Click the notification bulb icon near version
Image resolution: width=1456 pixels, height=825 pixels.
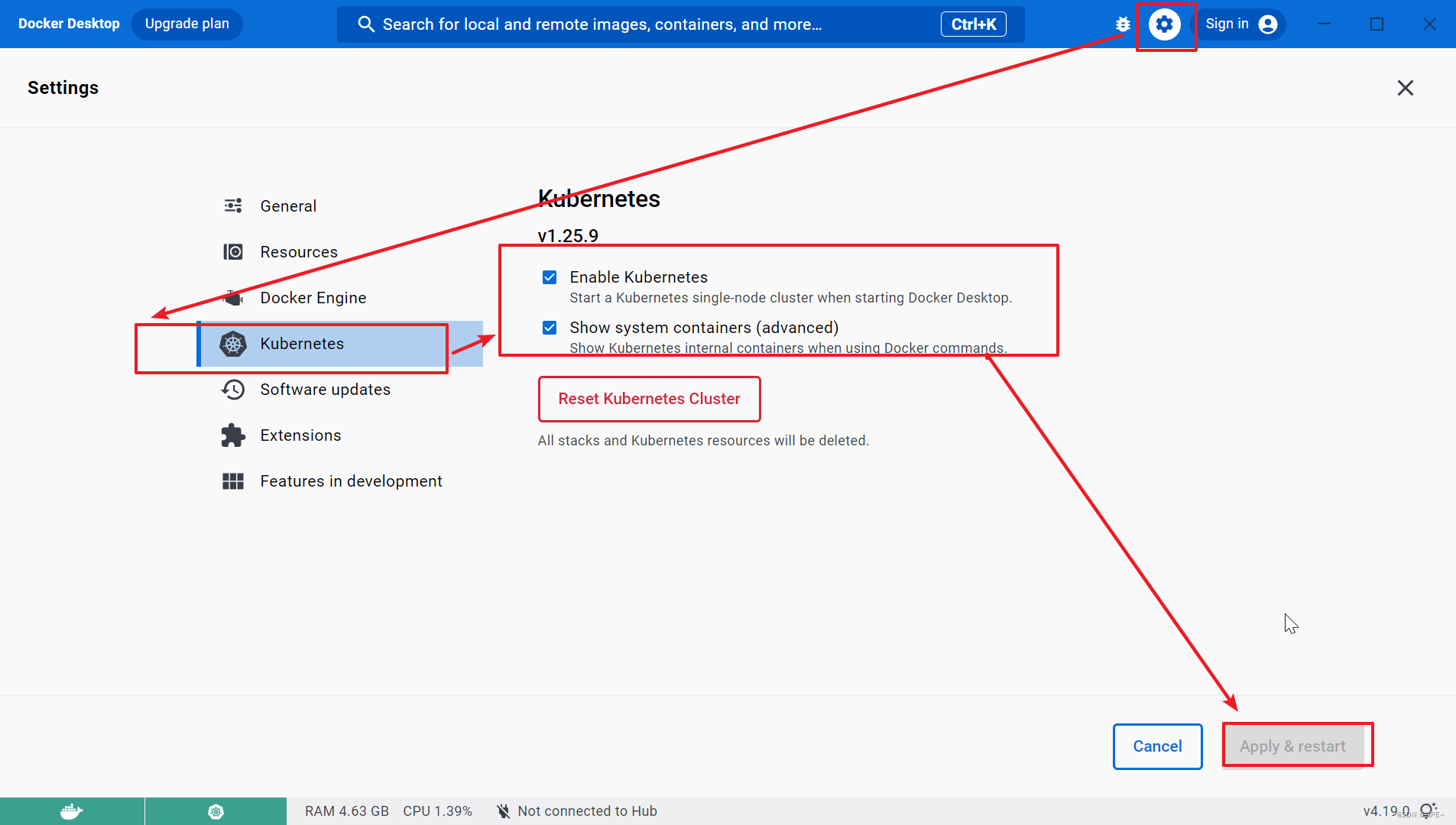click(1428, 810)
